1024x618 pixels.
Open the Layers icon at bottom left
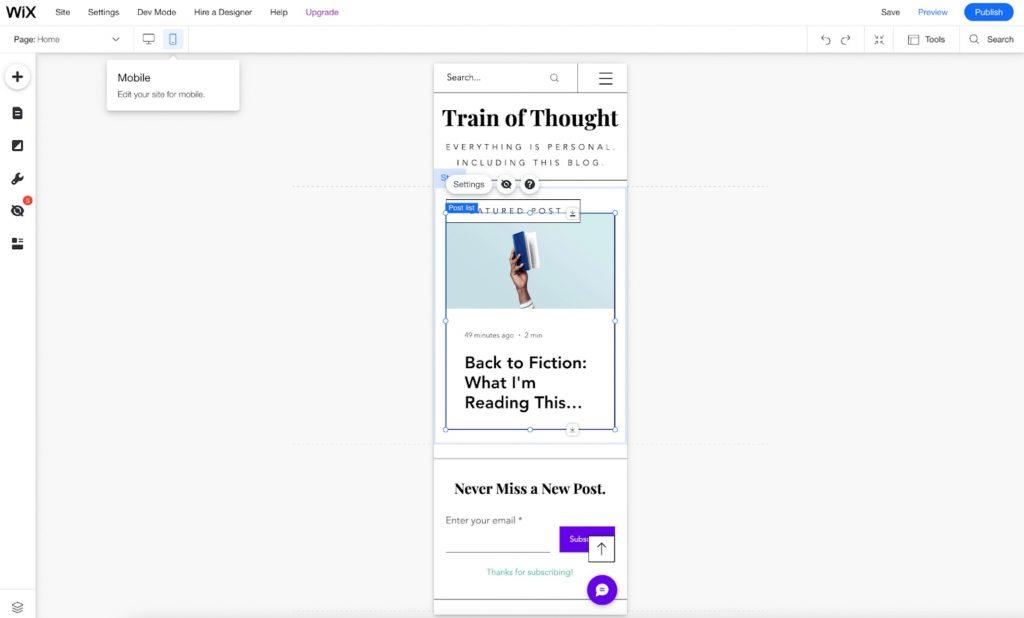coord(17,607)
